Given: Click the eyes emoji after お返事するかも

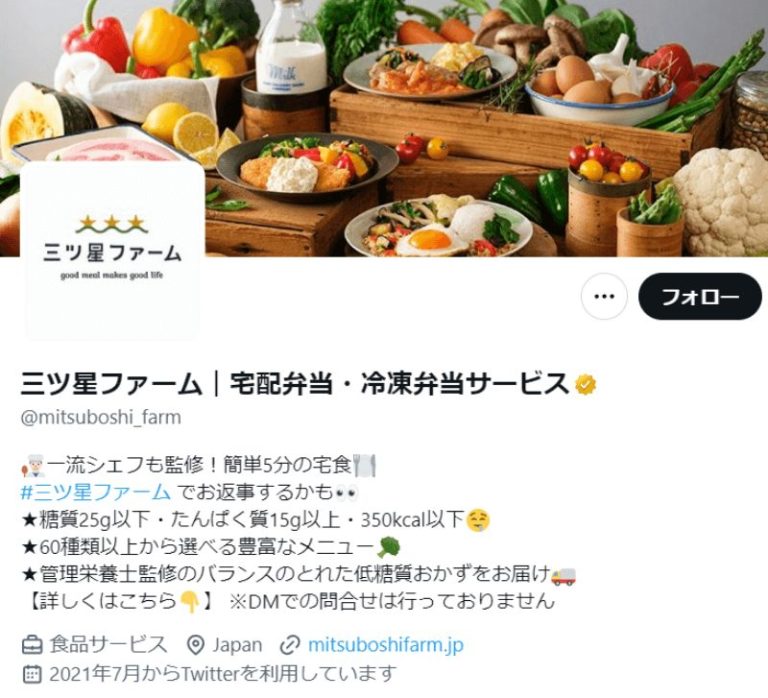Looking at the screenshot, I should point(346,492).
